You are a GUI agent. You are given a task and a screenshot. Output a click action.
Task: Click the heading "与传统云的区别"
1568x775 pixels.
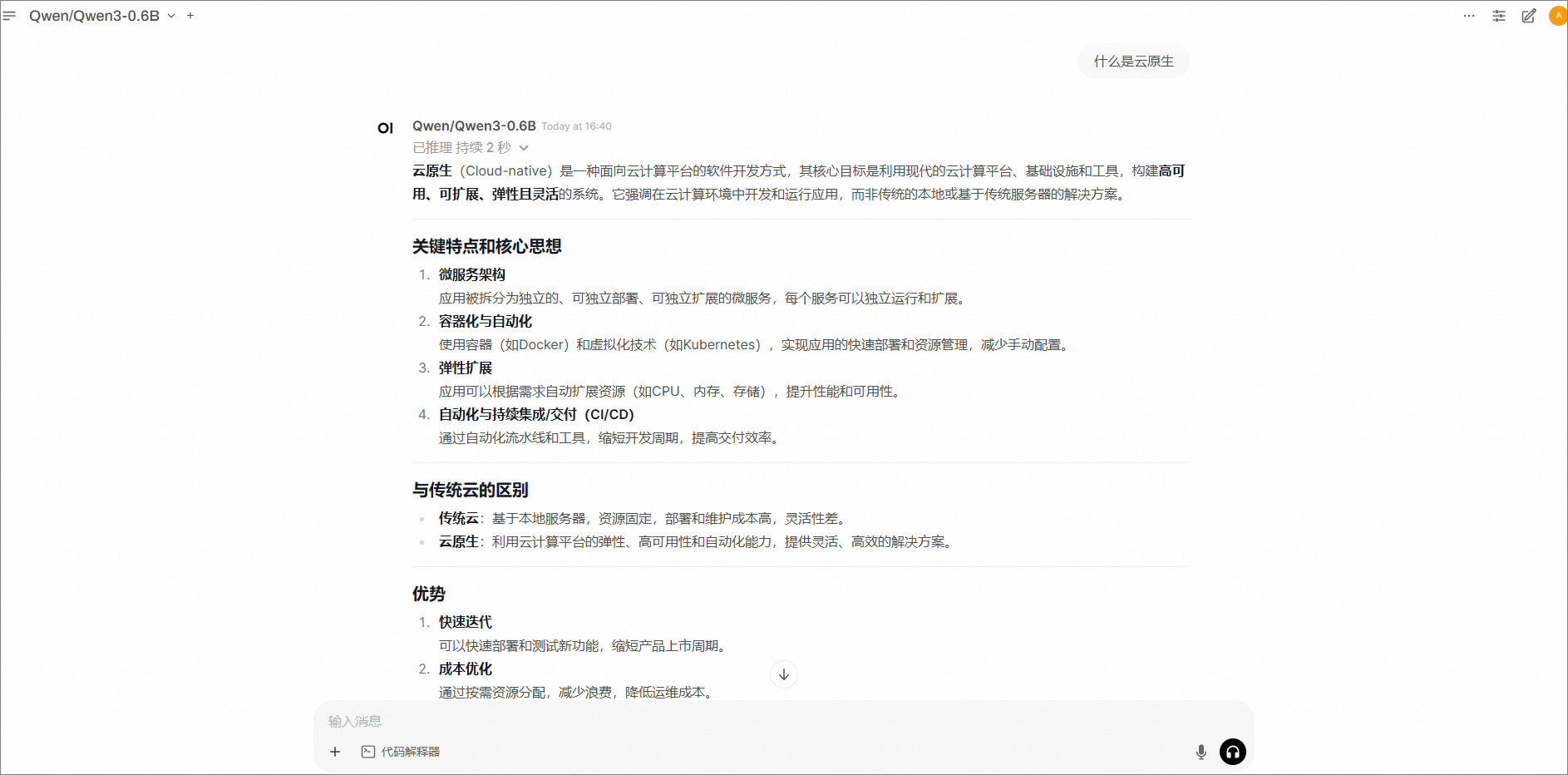[x=471, y=490]
